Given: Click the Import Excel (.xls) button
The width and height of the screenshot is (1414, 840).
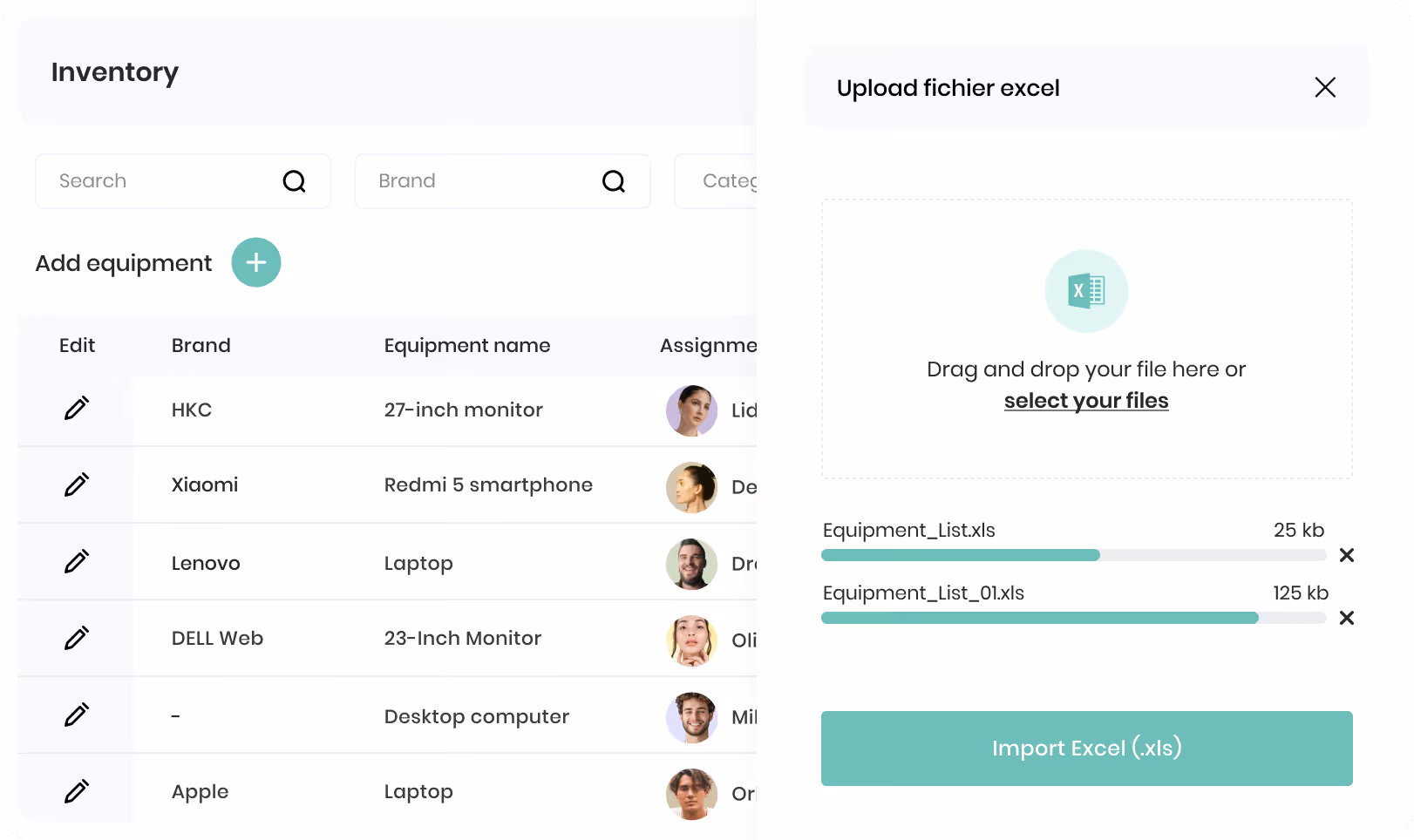Looking at the screenshot, I should pos(1086,749).
